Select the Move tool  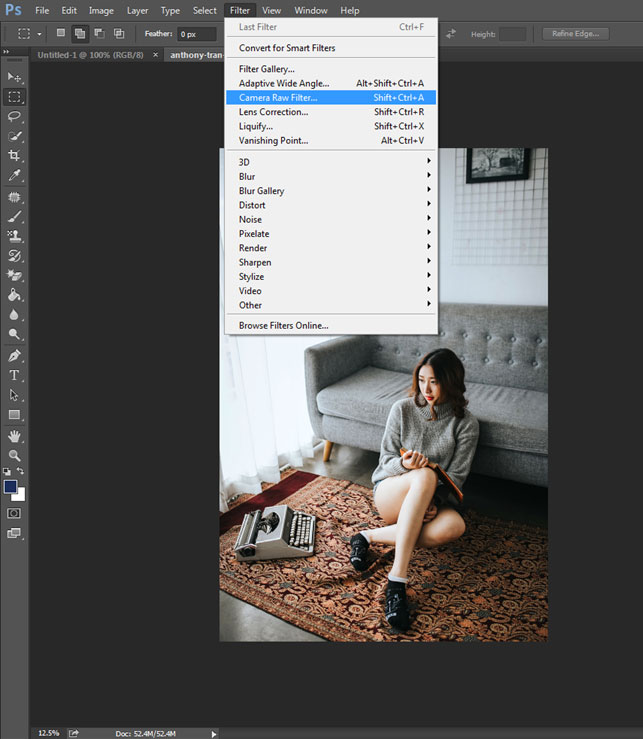[x=14, y=77]
